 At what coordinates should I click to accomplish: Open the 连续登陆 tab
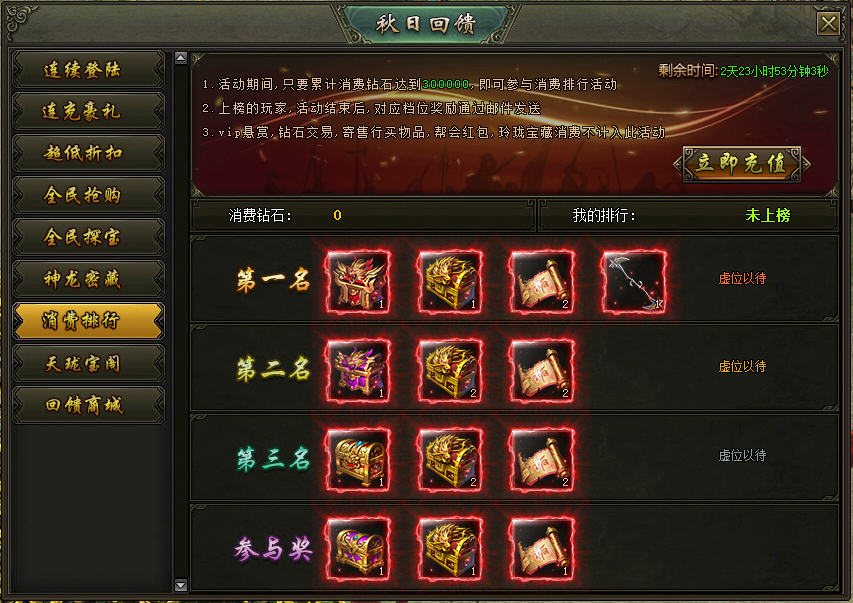click(88, 69)
